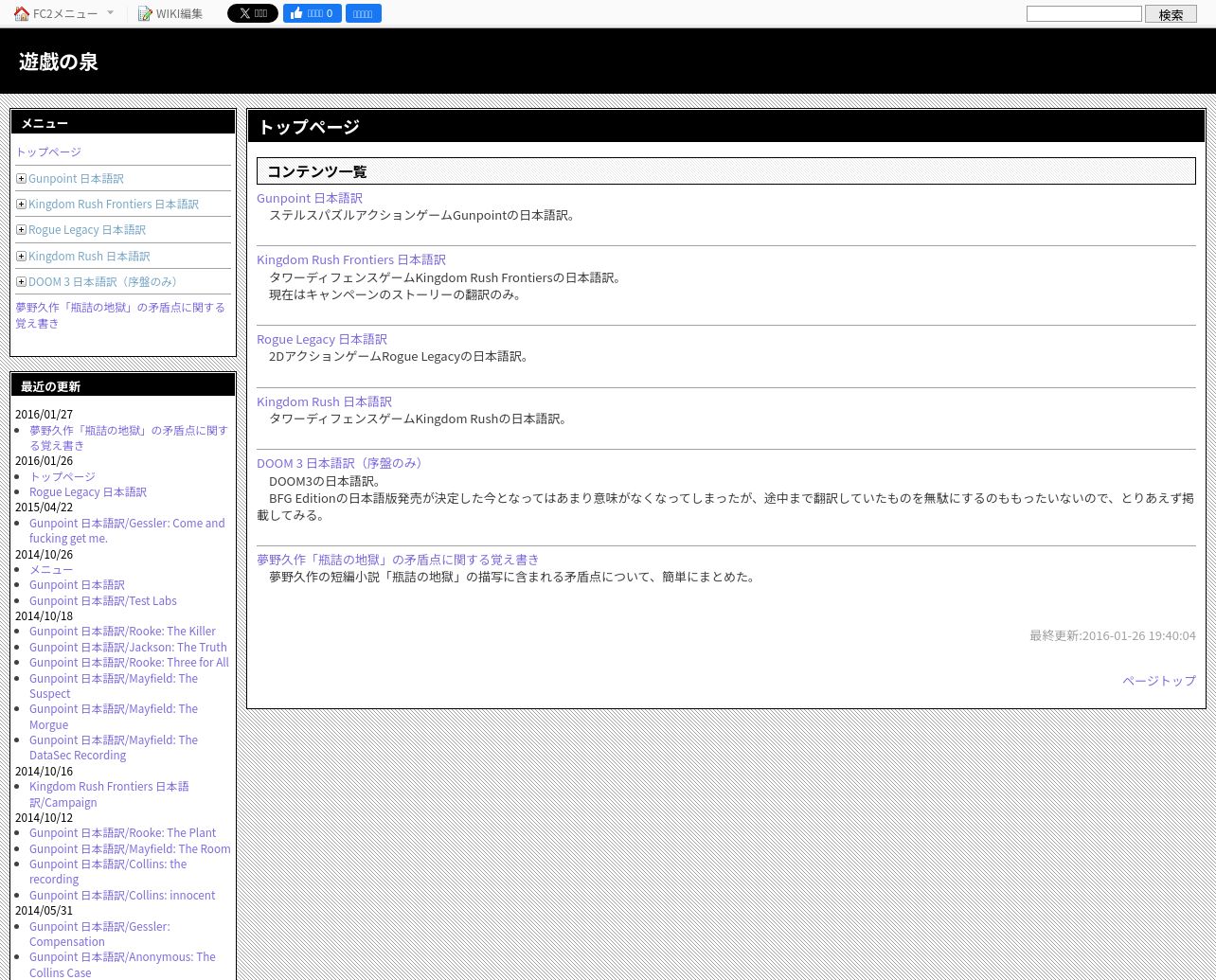This screenshot has width=1216, height=980.
Task: Open Kingdom Rush 日本語訳 sidebar item
Action: click(89, 256)
